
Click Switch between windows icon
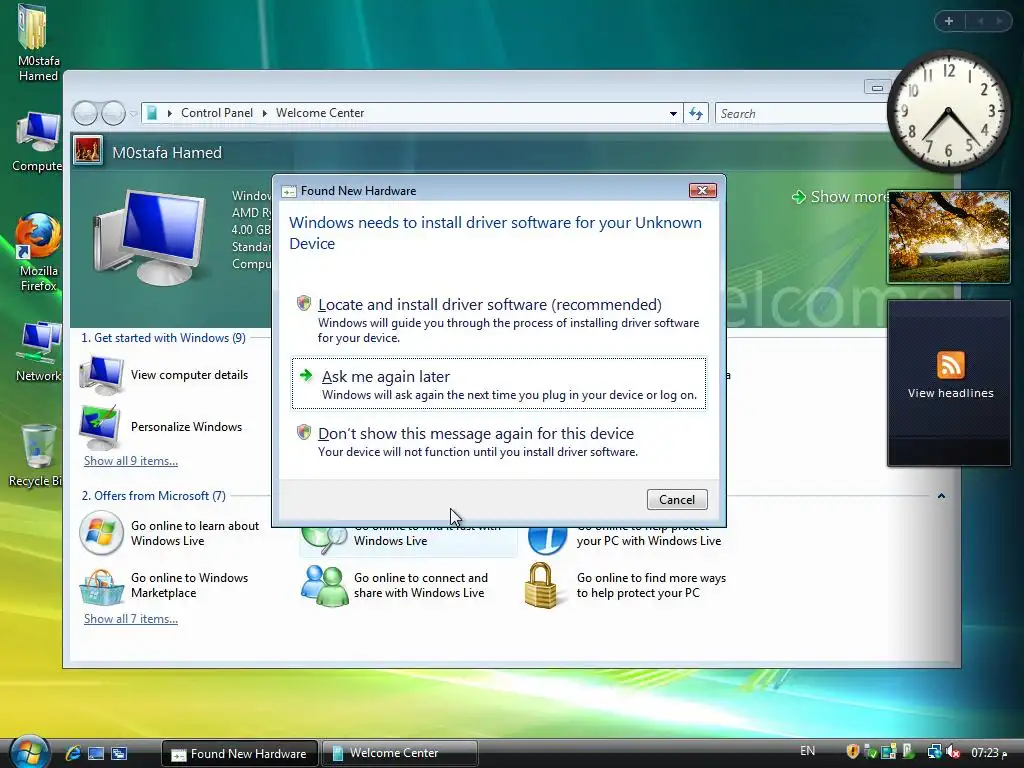coord(119,753)
